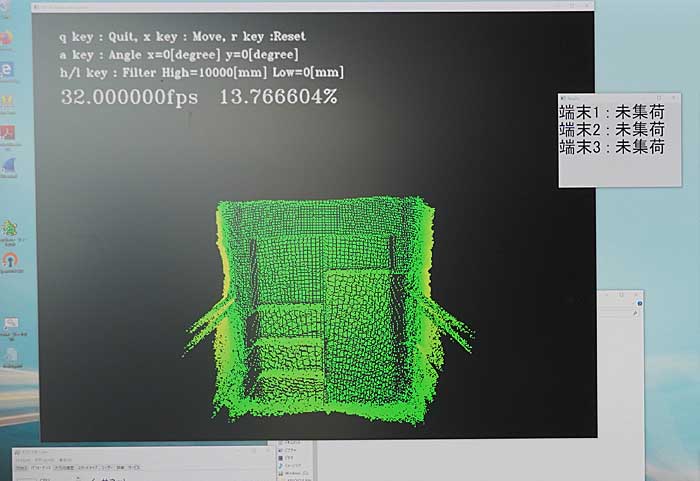Open the green character desktop icon

9,229
